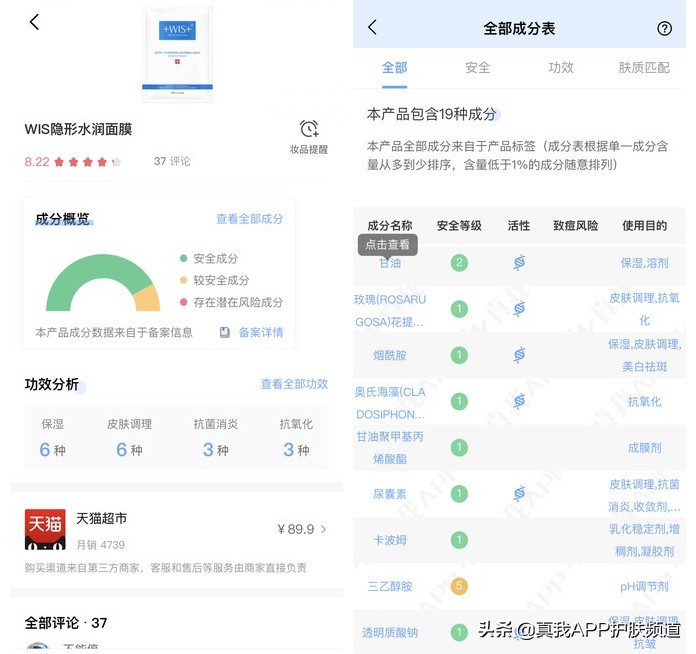Image resolution: width=696 pixels, height=654 pixels.
Task: Tap the 保湿,溶剂 purpose text
Action: pyautogui.click(x=644, y=263)
